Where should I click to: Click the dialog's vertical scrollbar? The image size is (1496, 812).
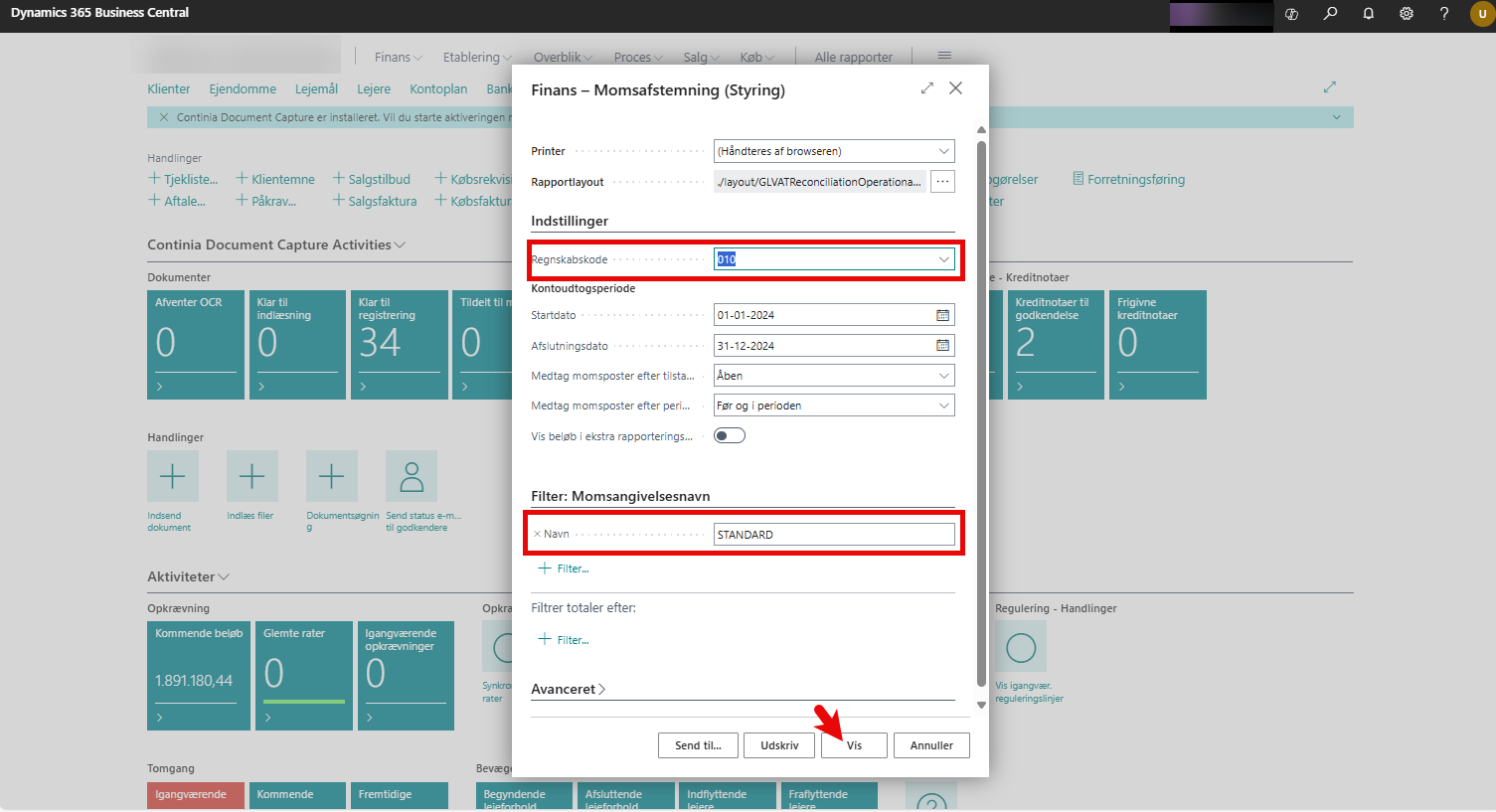[x=981, y=398]
